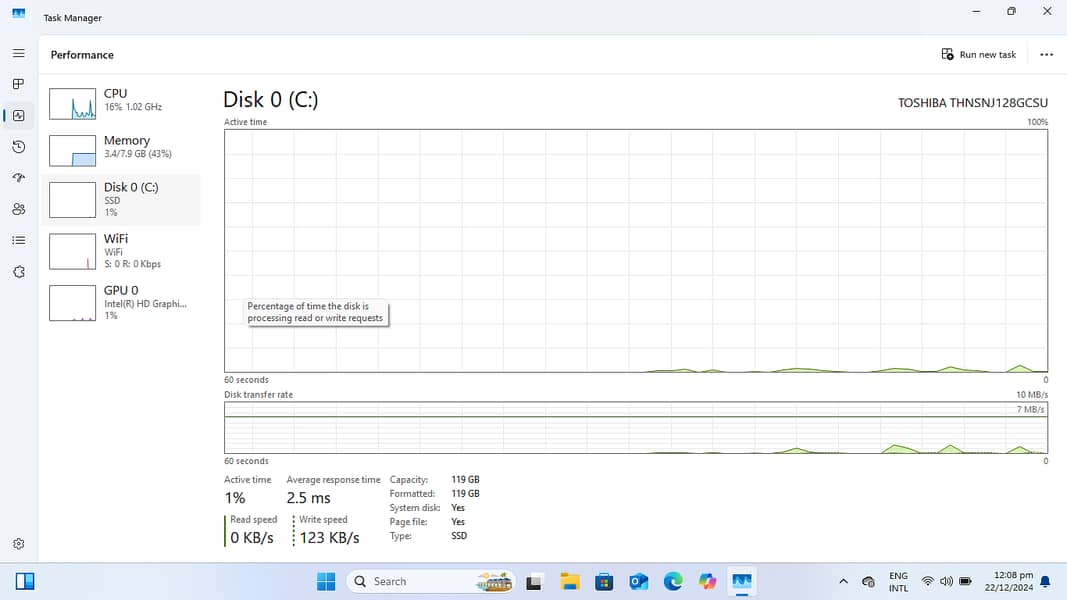Open the widgets panel at taskbar left
The image size is (1067, 600).
(x=25, y=582)
